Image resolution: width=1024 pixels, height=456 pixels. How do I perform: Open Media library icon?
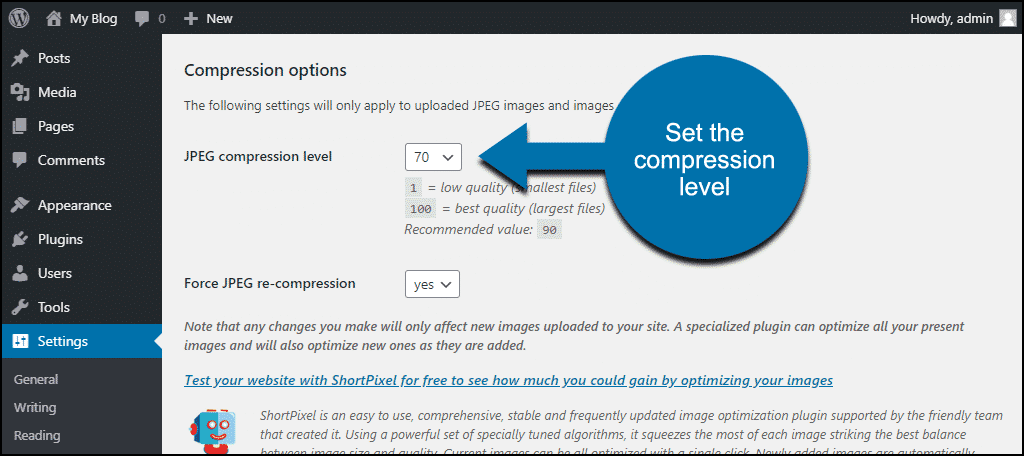(20, 92)
